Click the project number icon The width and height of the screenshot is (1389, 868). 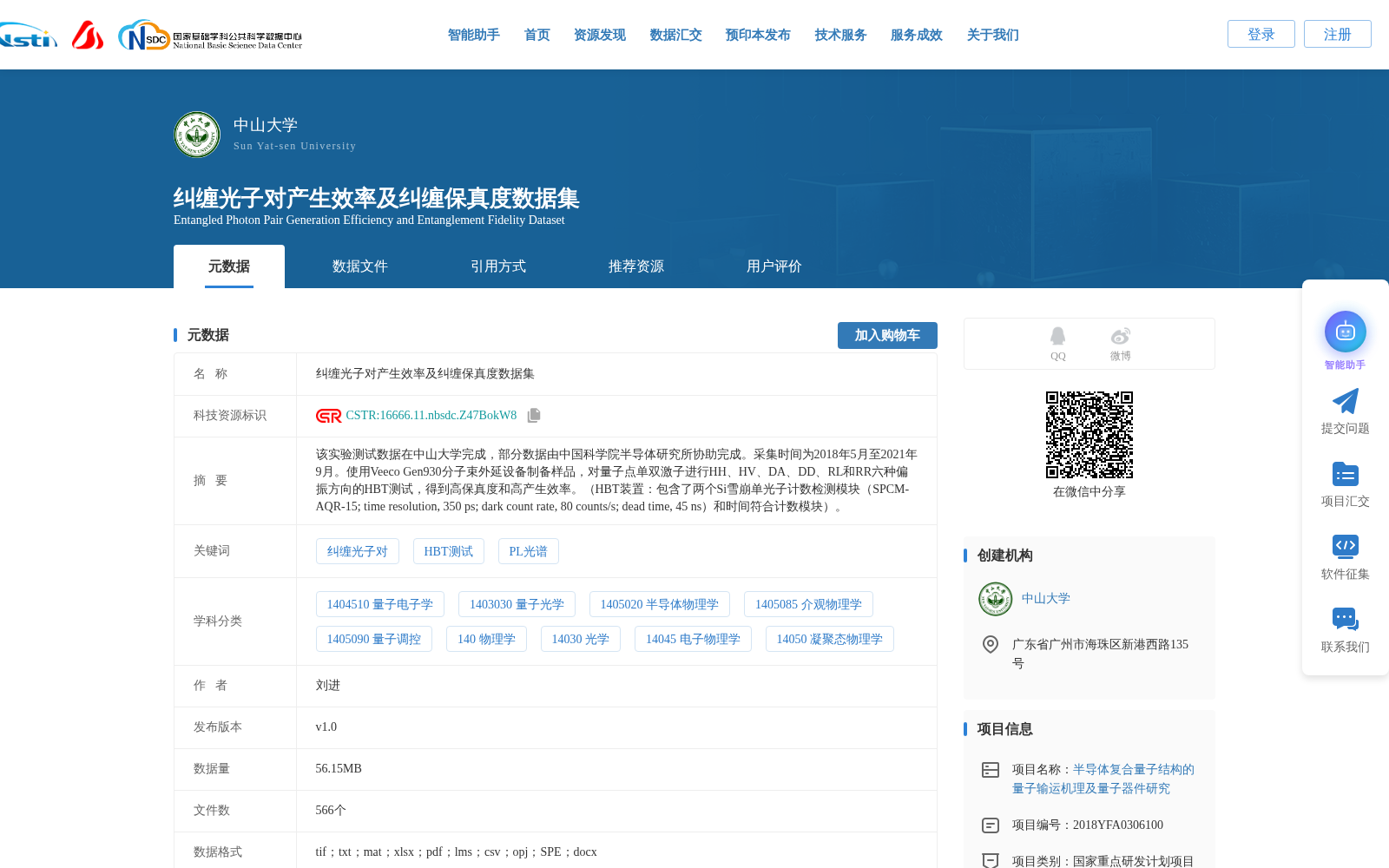tap(990, 825)
